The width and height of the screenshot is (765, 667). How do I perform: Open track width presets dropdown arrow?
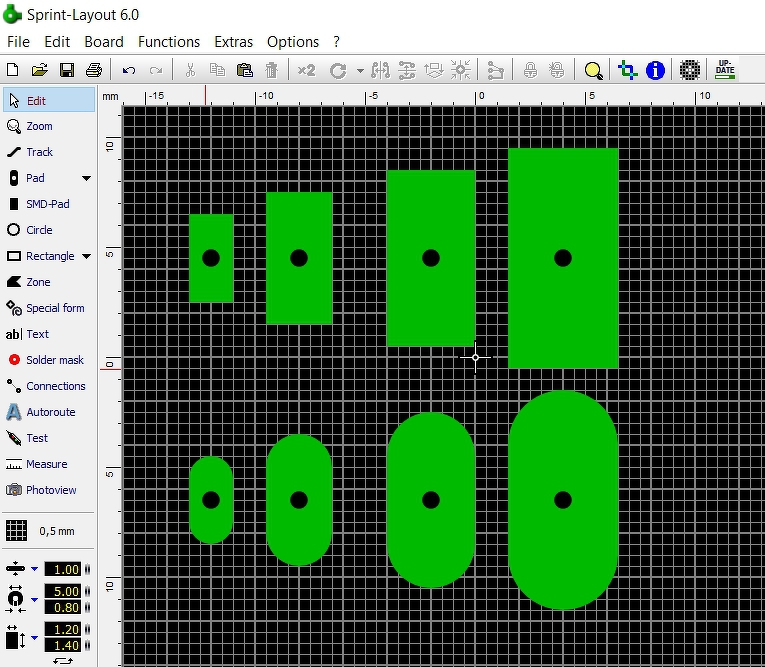pos(35,569)
